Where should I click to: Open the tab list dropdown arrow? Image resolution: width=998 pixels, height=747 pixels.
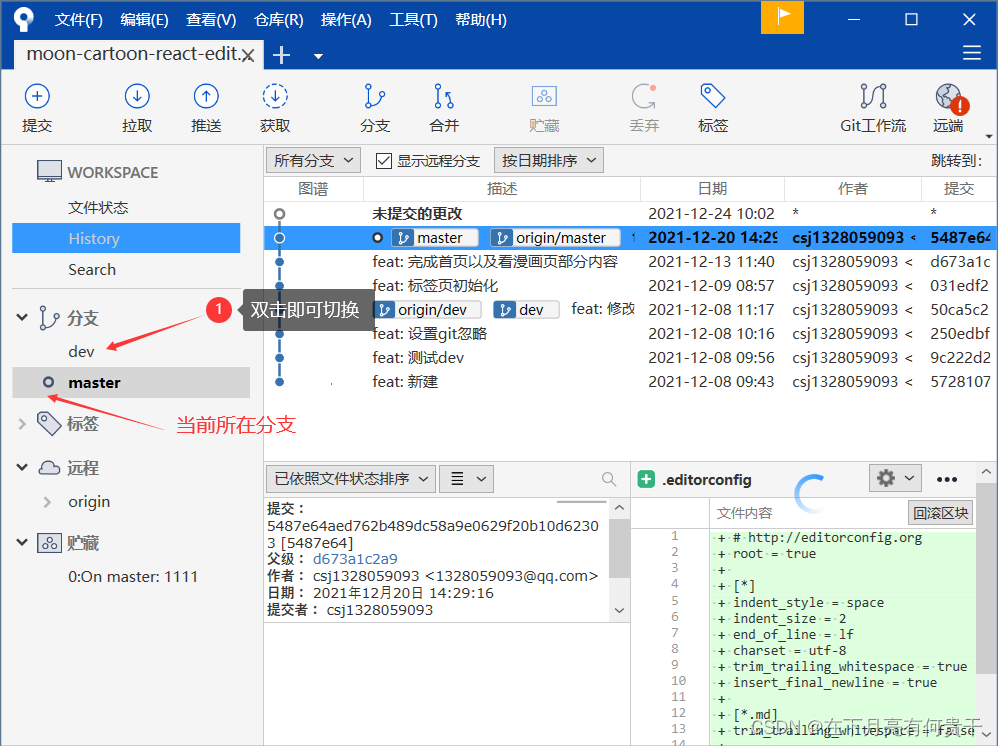click(318, 57)
